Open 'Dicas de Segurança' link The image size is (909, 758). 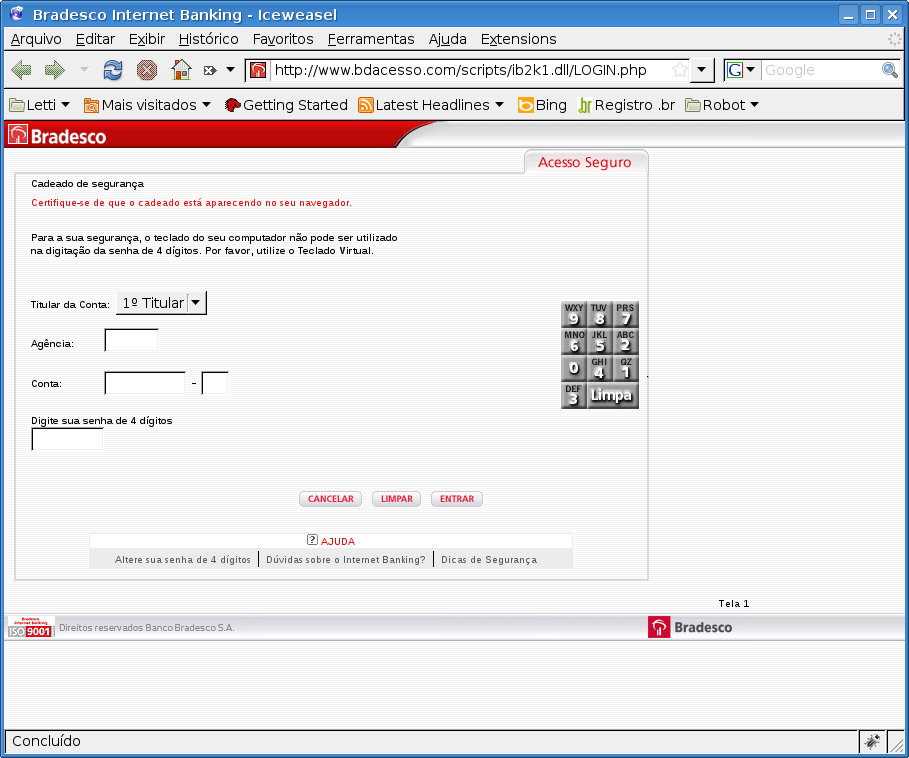489,560
